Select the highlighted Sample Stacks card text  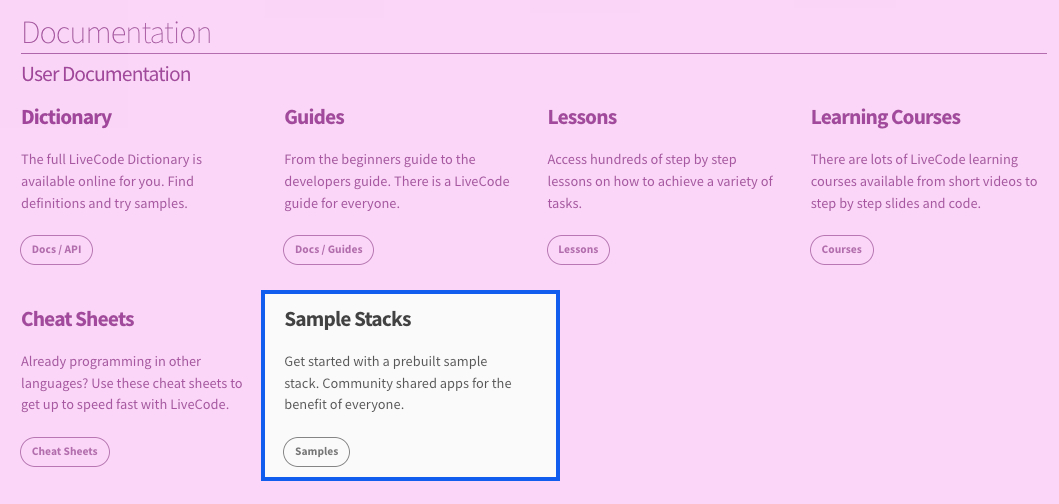pyautogui.click(x=398, y=383)
